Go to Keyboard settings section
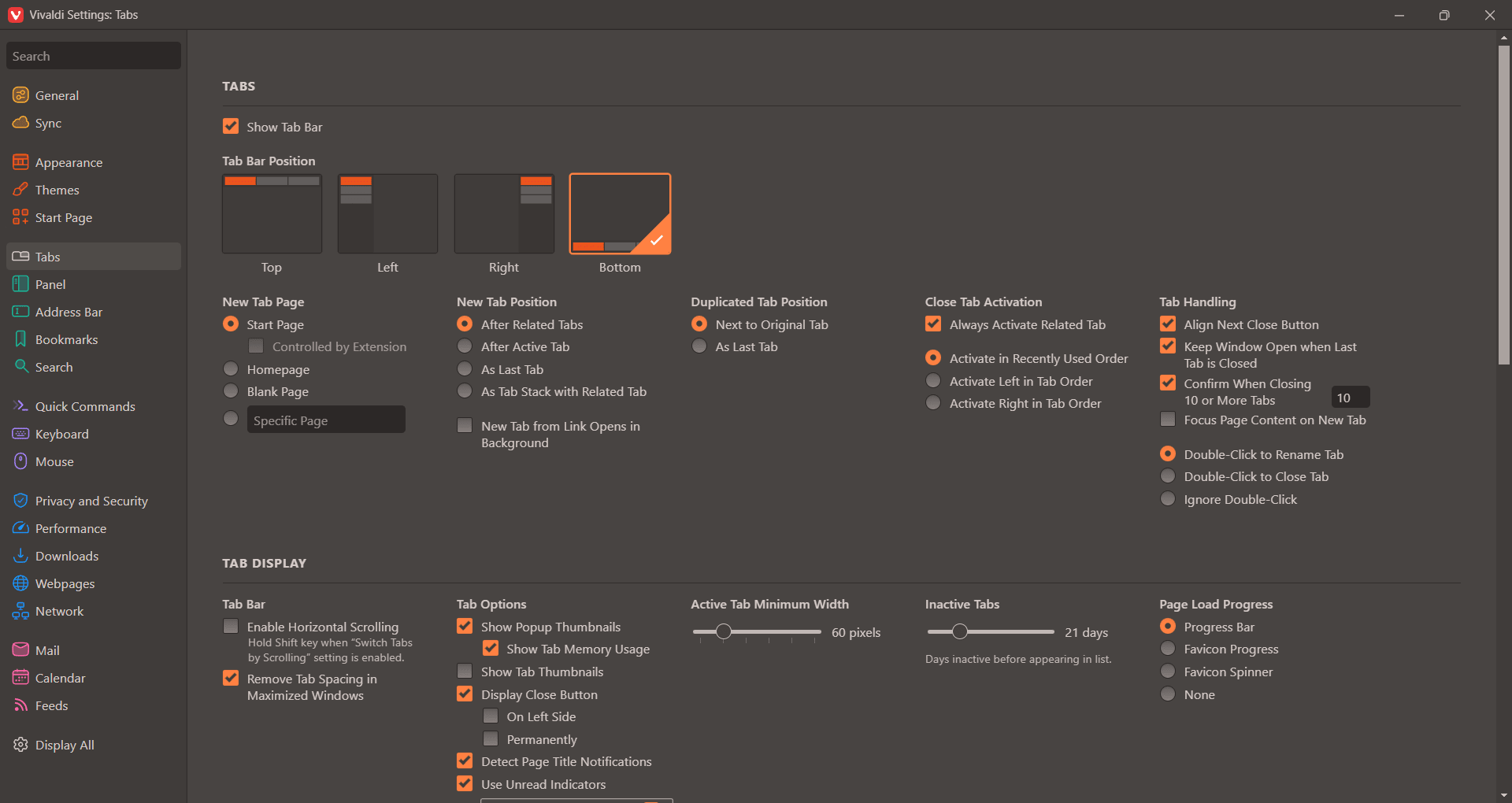This screenshot has width=1512, height=803. 61,434
